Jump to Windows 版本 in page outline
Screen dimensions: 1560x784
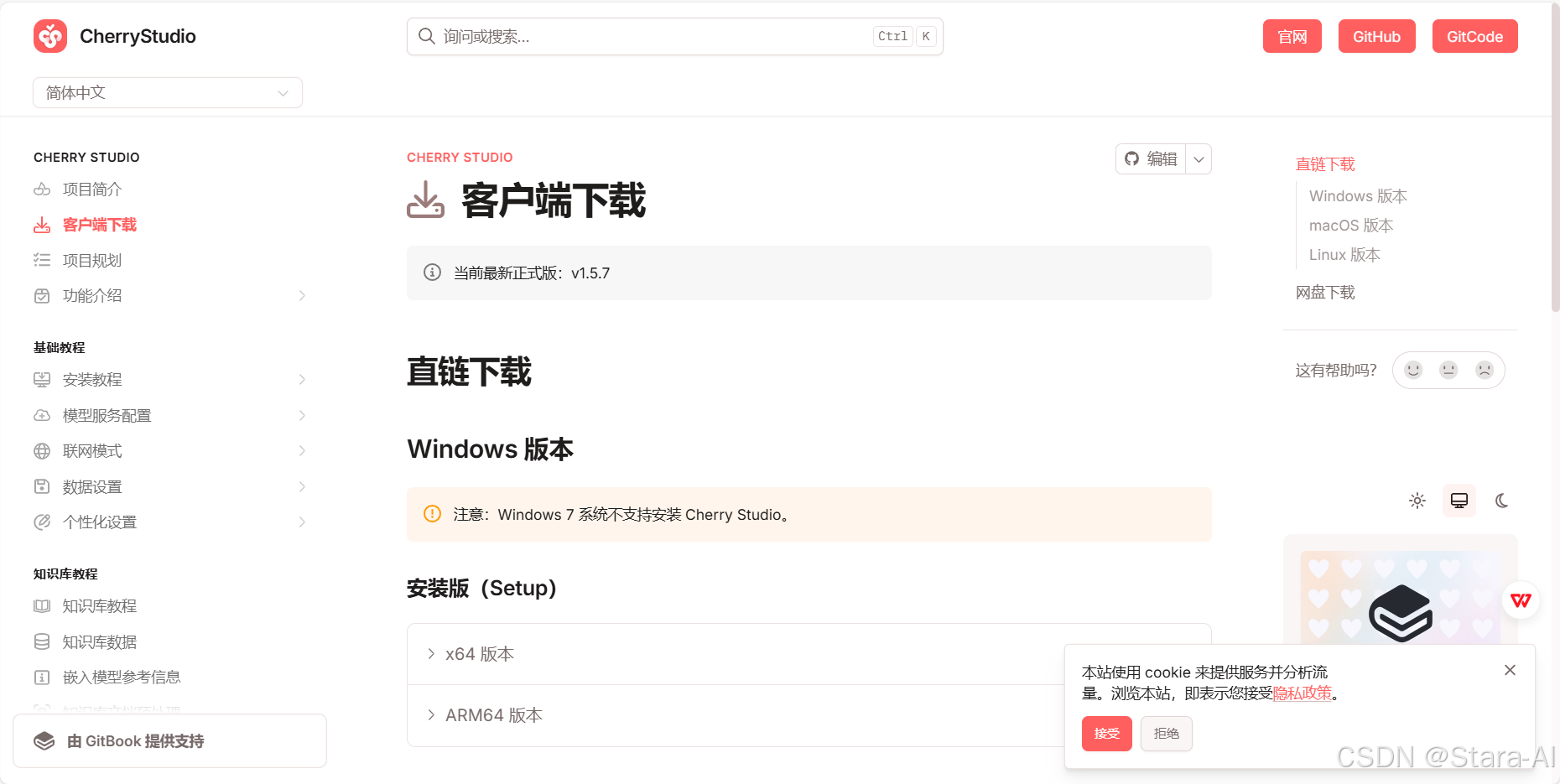click(x=1358, y=196)
